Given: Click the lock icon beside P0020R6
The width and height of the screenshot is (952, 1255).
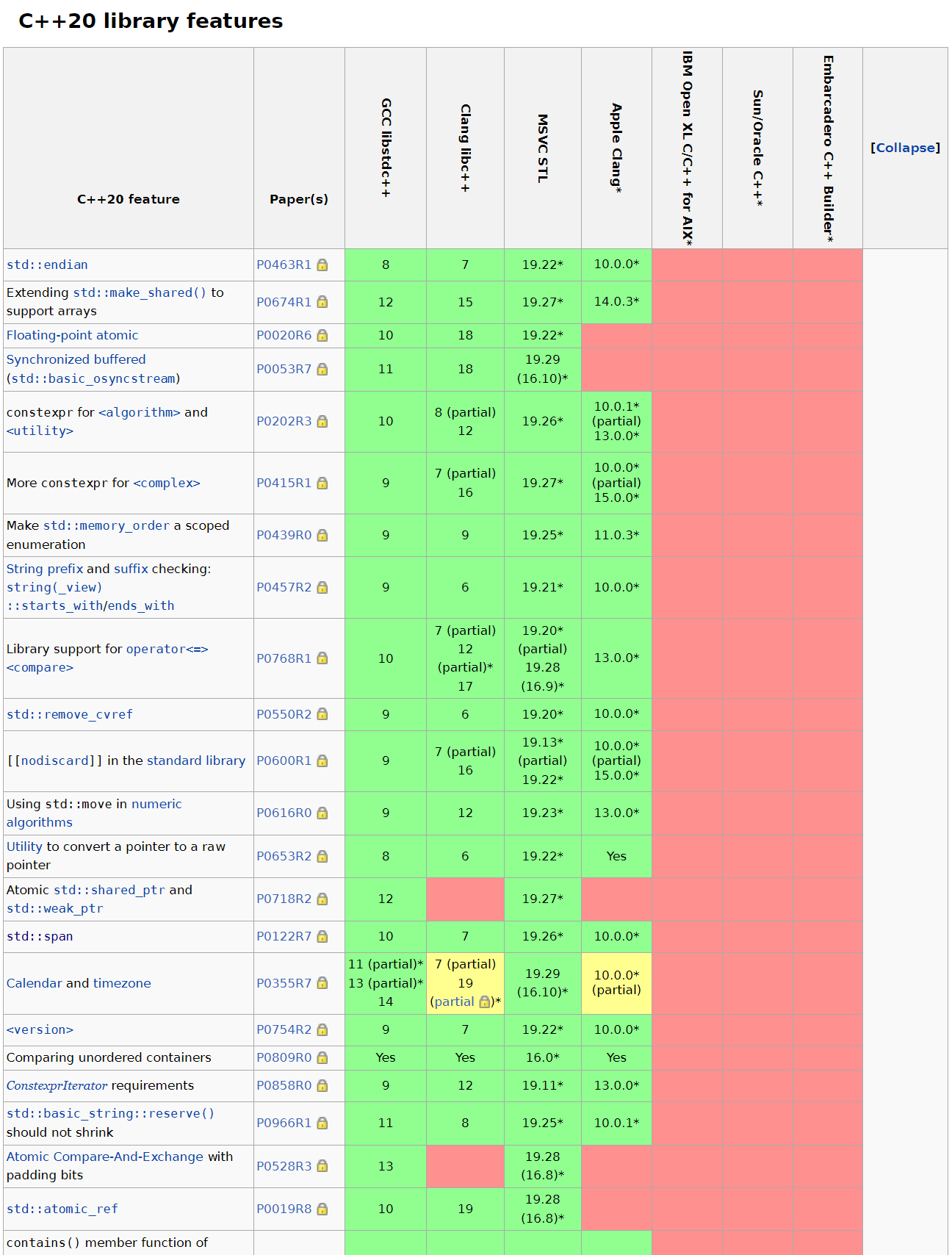Looking at the screenshot, I should point(322,336).
